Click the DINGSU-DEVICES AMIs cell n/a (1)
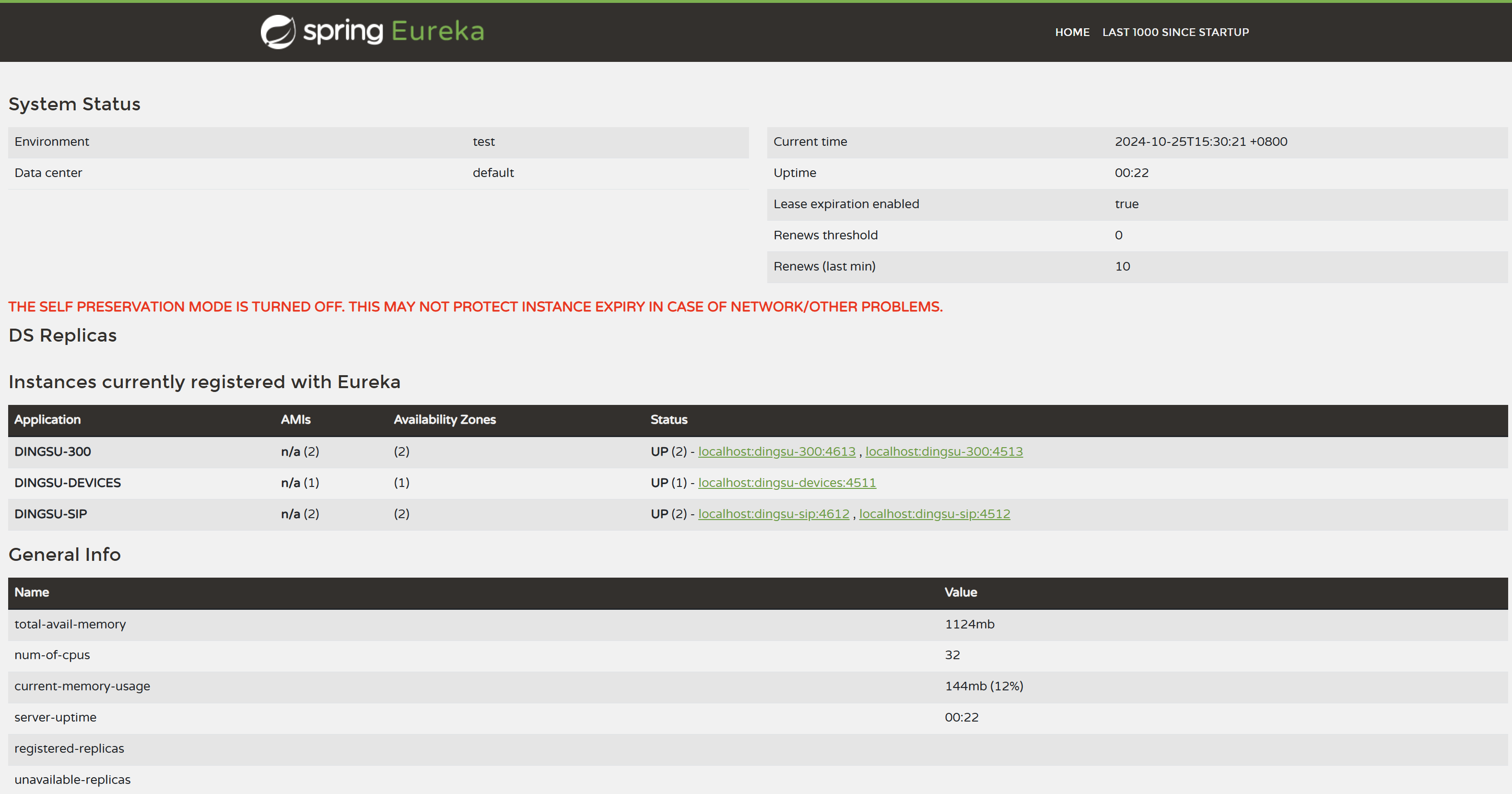The height and width of the screenshot is (794, 1512). point(300,483)
